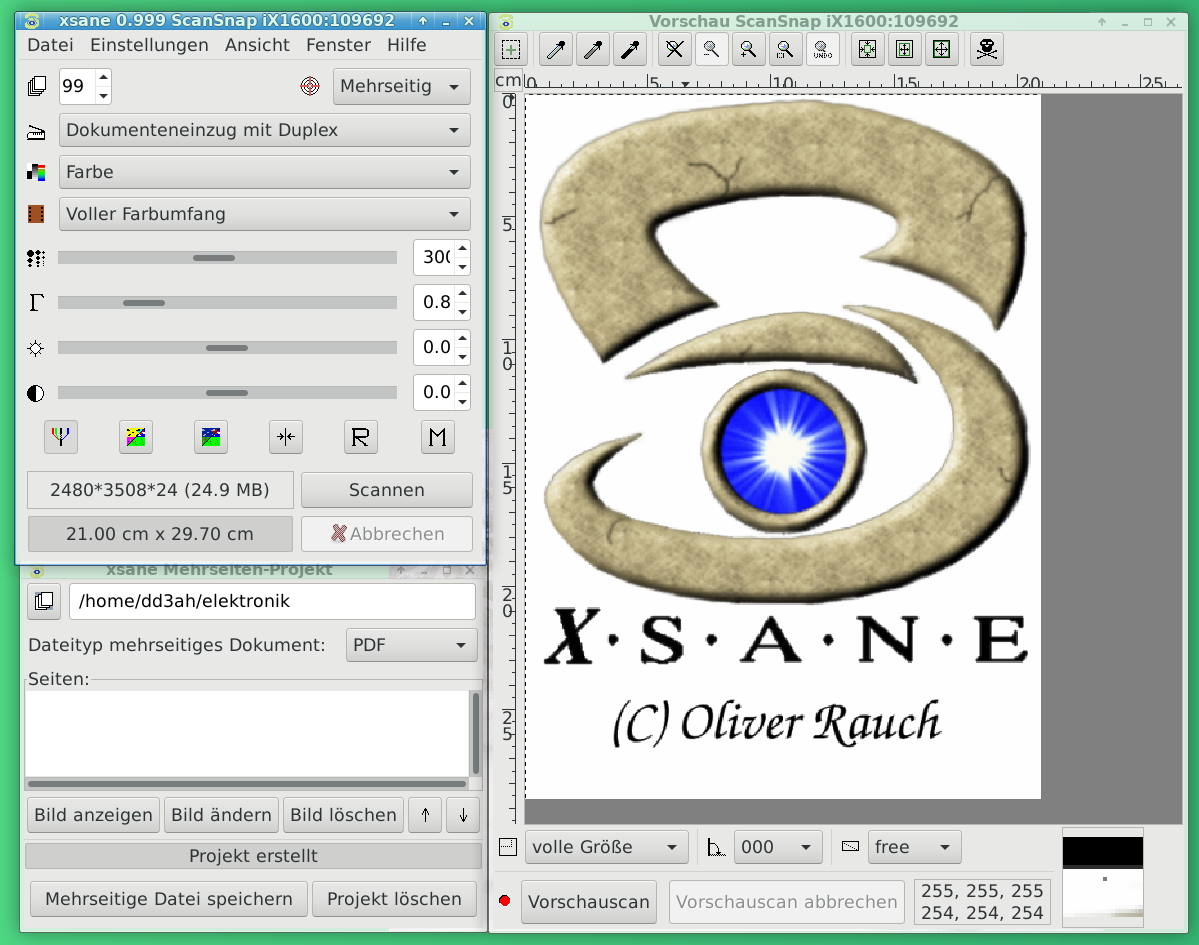Select the gray point pipette tool

pos(593,50)
